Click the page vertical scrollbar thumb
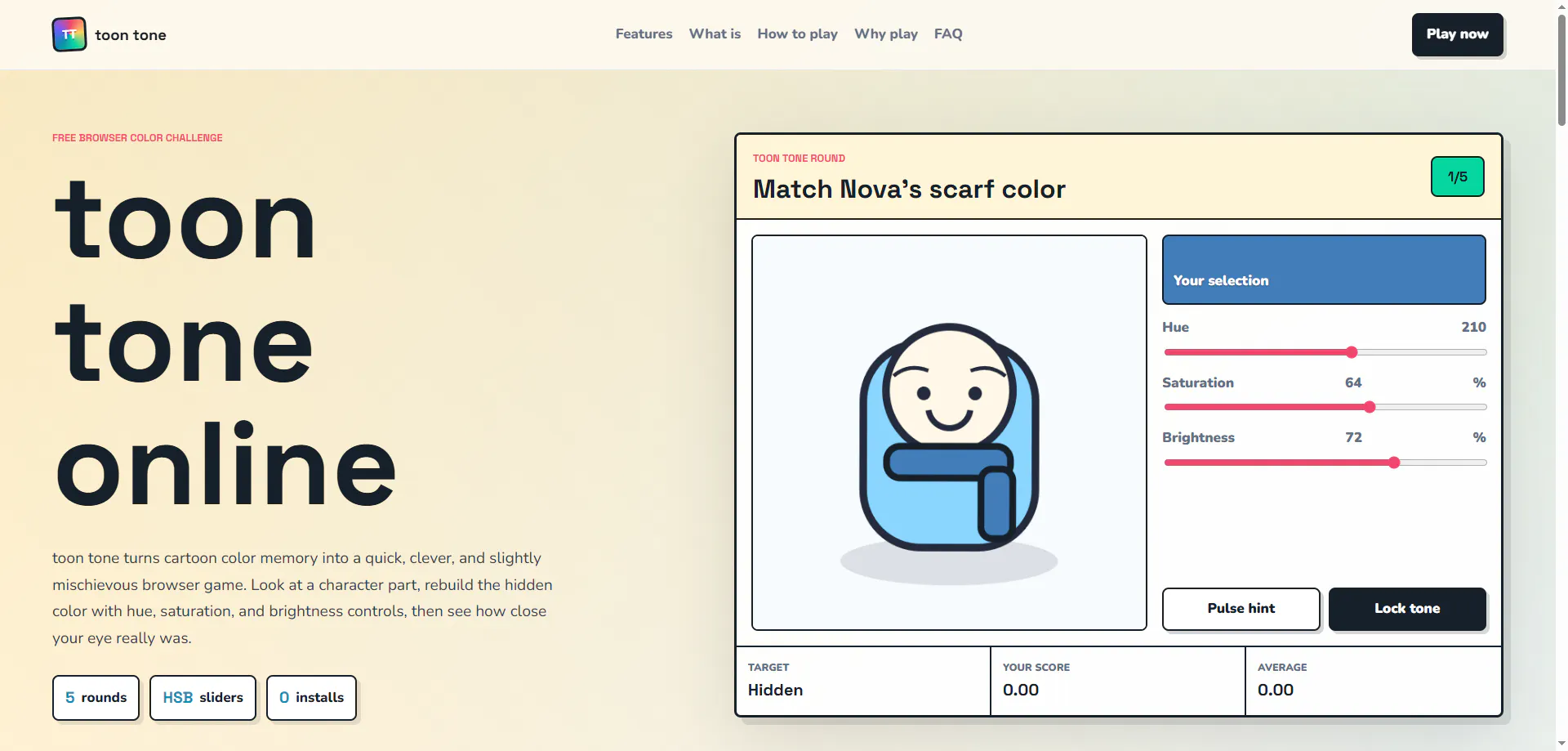The width and height of the screenshot is (1568, 751). pyautogui.click(x=1561, y=69)
